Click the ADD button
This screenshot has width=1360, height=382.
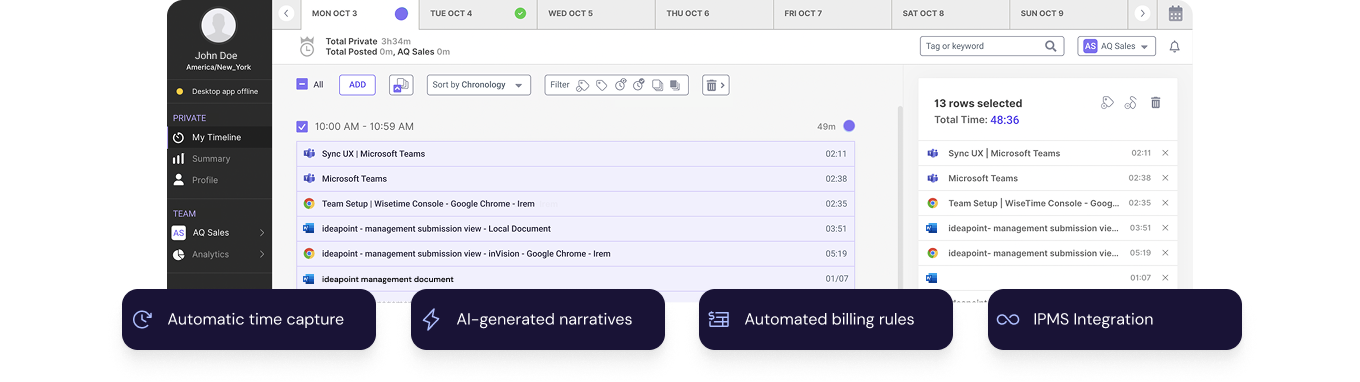coord(357,85)
